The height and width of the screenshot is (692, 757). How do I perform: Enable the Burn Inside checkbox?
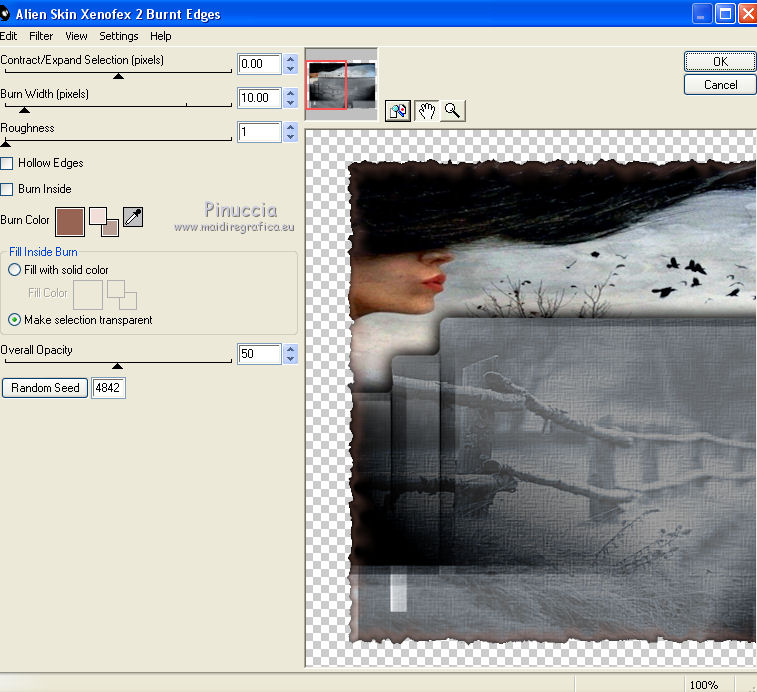click(7, 189)
